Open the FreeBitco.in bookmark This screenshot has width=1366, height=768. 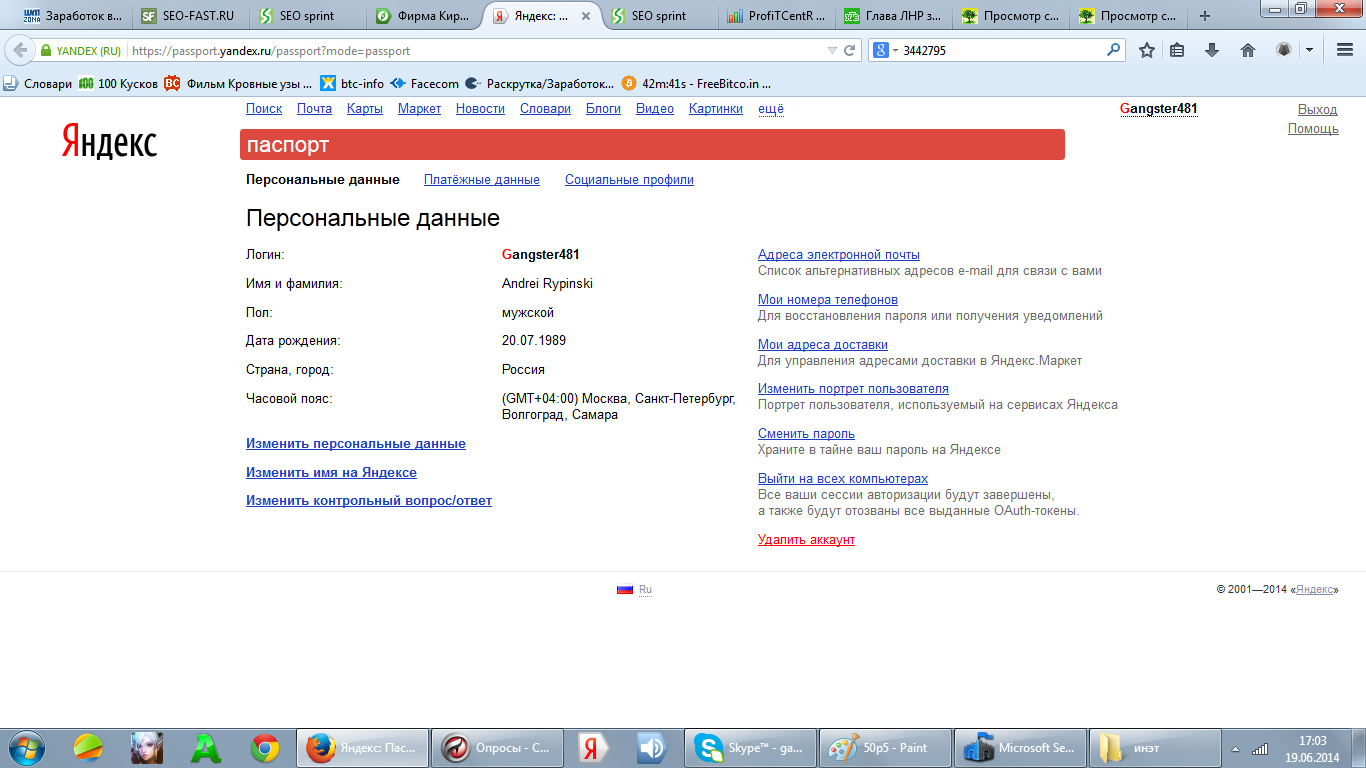click(x=696, y=84)
